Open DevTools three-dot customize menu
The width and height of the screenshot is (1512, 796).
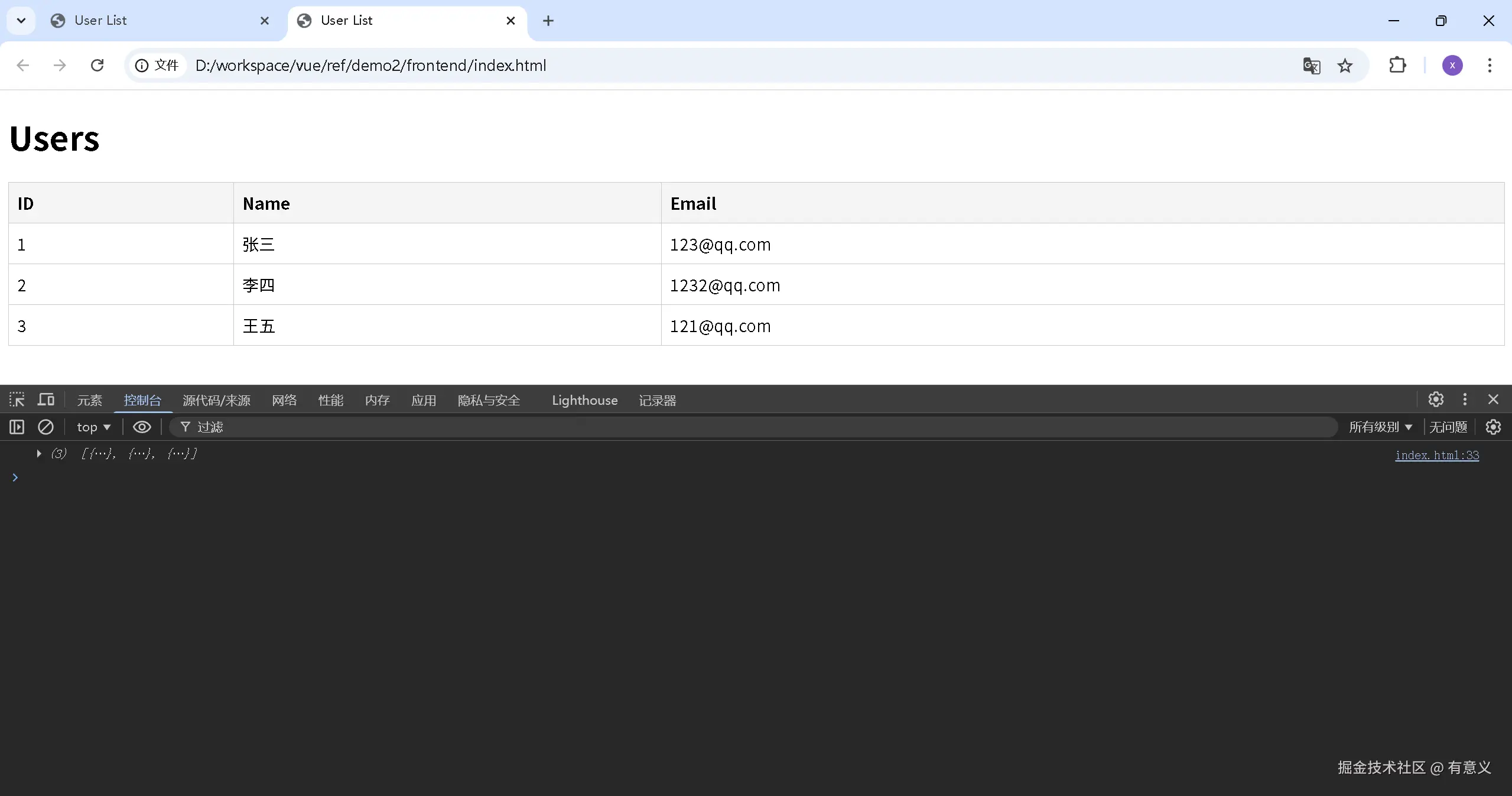(x=1465, y=399)
